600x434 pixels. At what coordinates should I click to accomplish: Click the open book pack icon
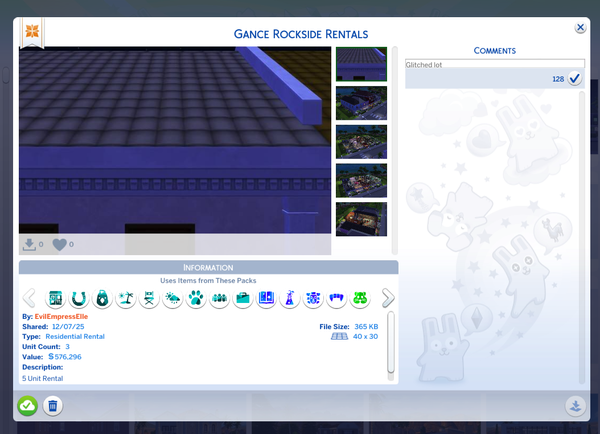point(266,298)
